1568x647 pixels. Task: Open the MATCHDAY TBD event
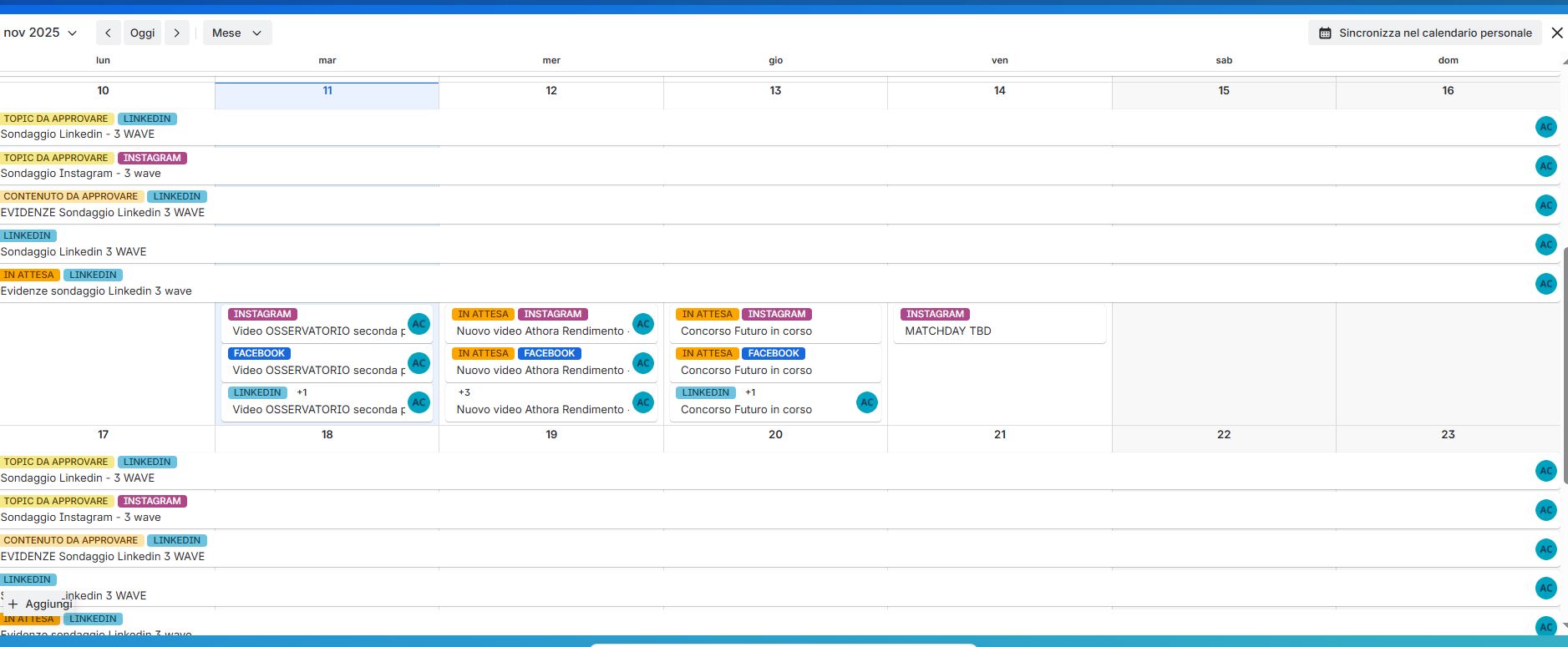tap(1000, 323)
